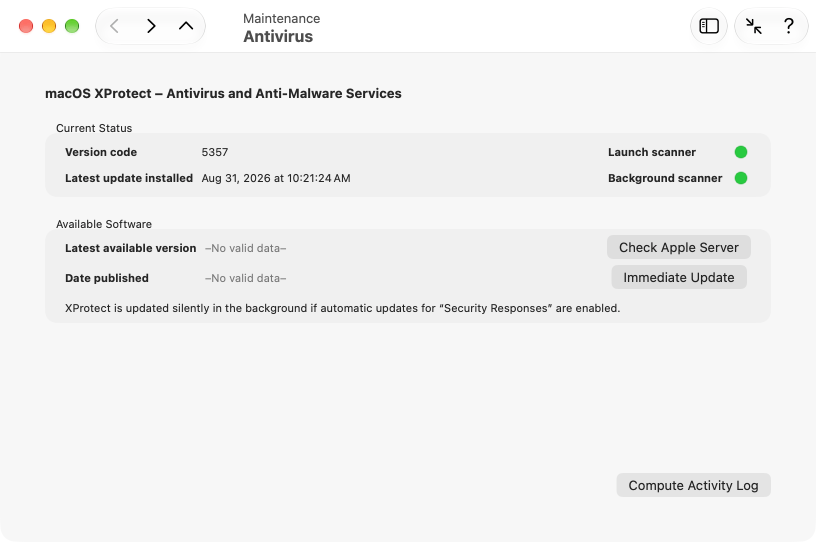Click the XProtect silent update note
This screenshot has width=816, height=542.
[x=342, y=308]
